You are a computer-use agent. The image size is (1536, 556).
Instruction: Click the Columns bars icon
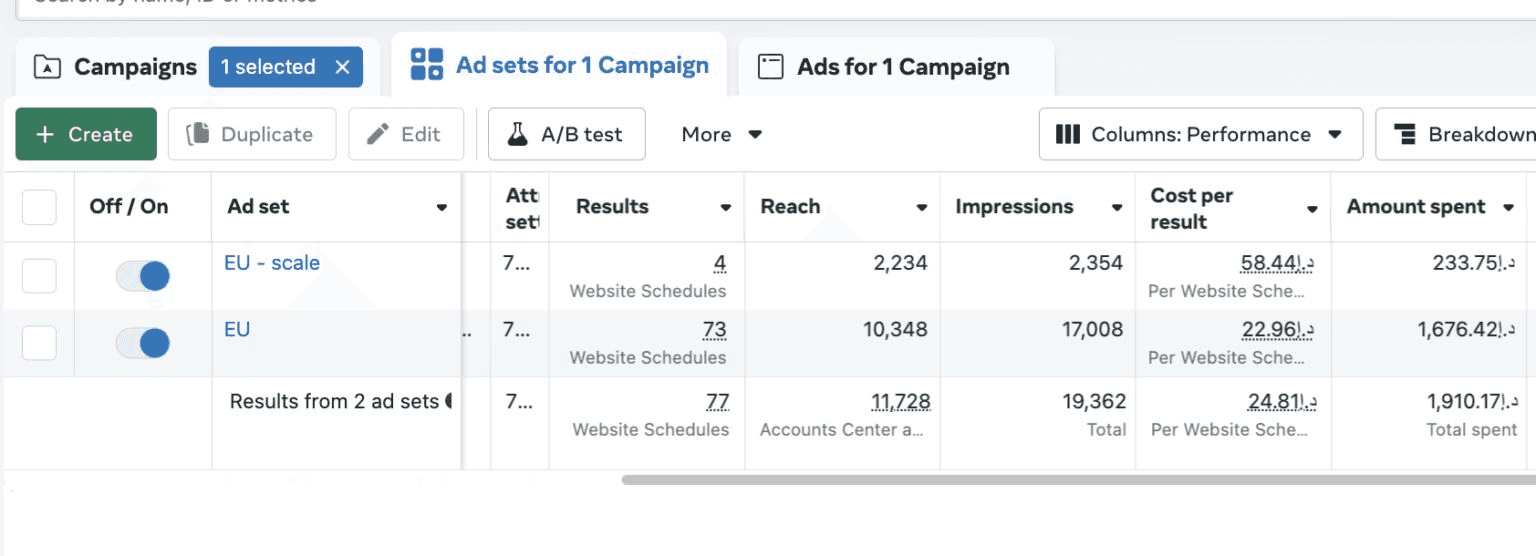pos(1068,134)
